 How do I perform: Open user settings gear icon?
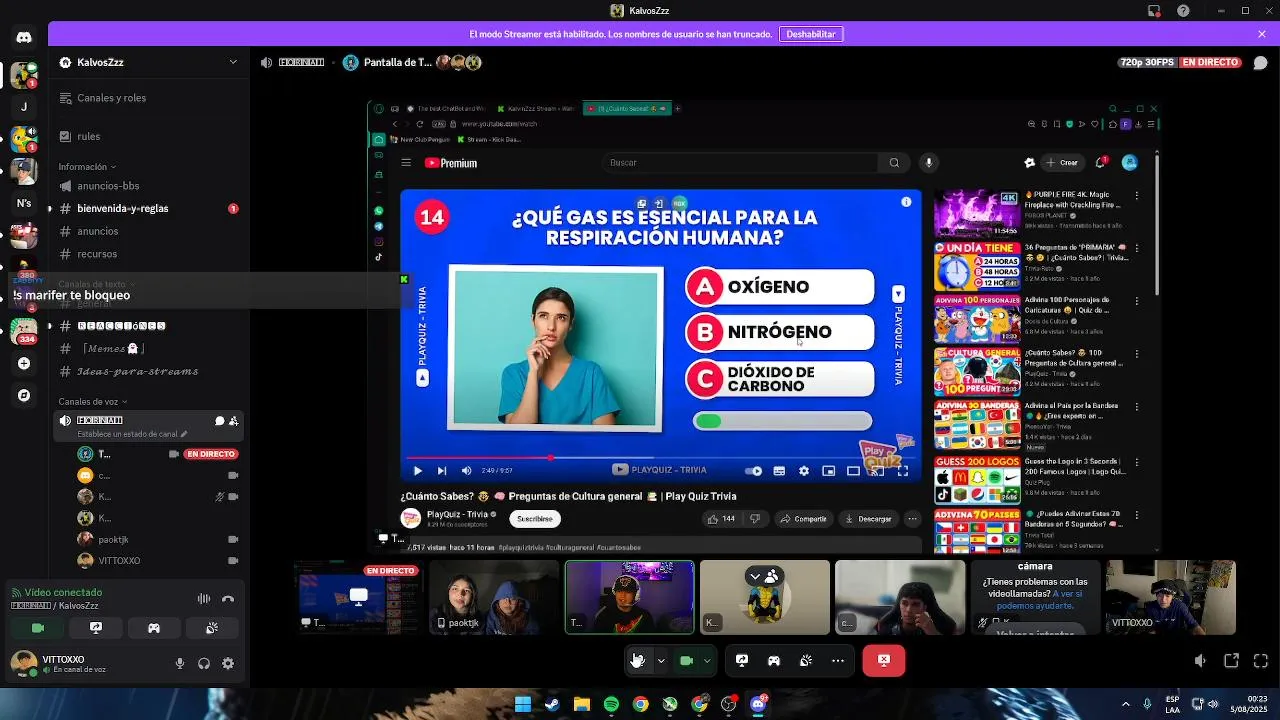[x=228, y=663]
